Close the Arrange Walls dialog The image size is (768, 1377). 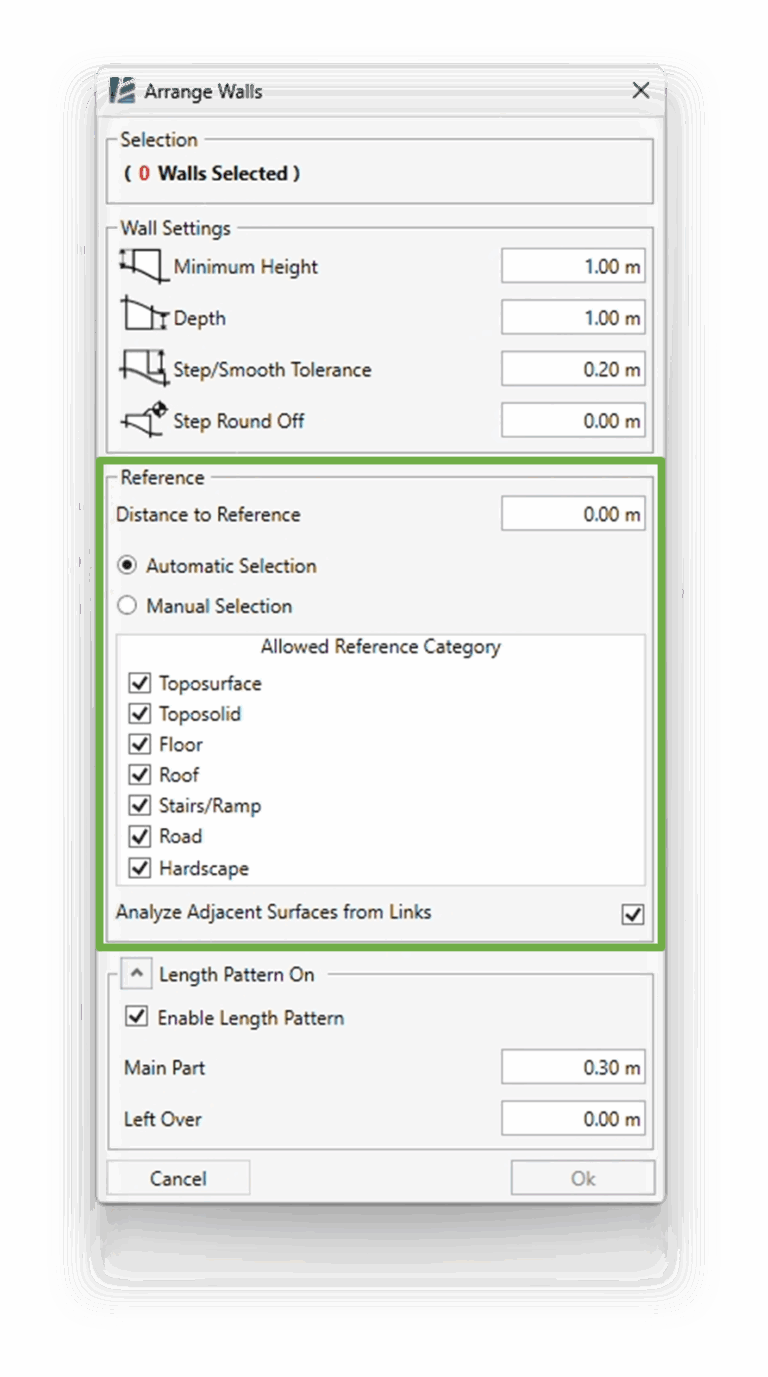[x=641, y=91]
